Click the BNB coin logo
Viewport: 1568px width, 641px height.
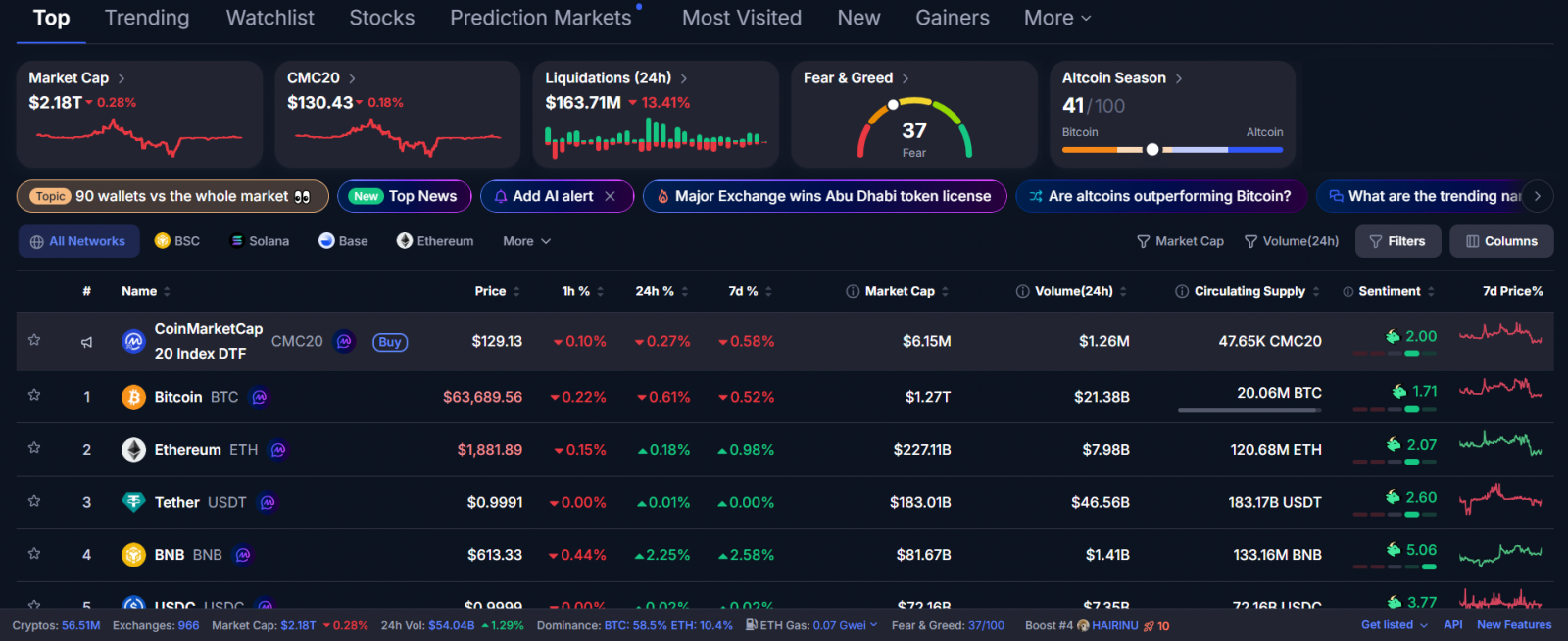pos(133,555)
